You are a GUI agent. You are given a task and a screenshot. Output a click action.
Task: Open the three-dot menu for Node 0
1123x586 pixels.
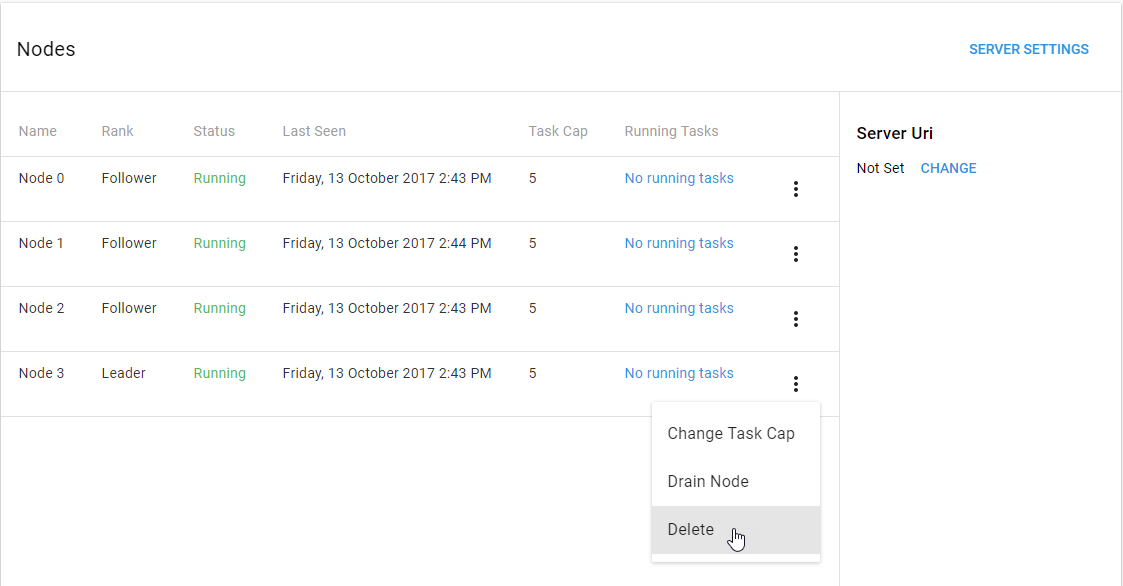point(796,189)
